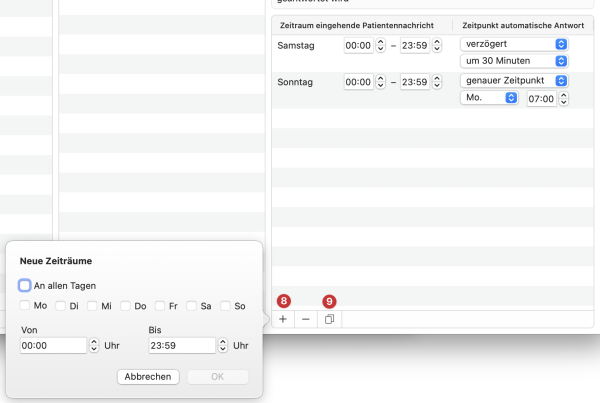
Task: Click the stepper for Sonntag end time
Action: (437, 82)
